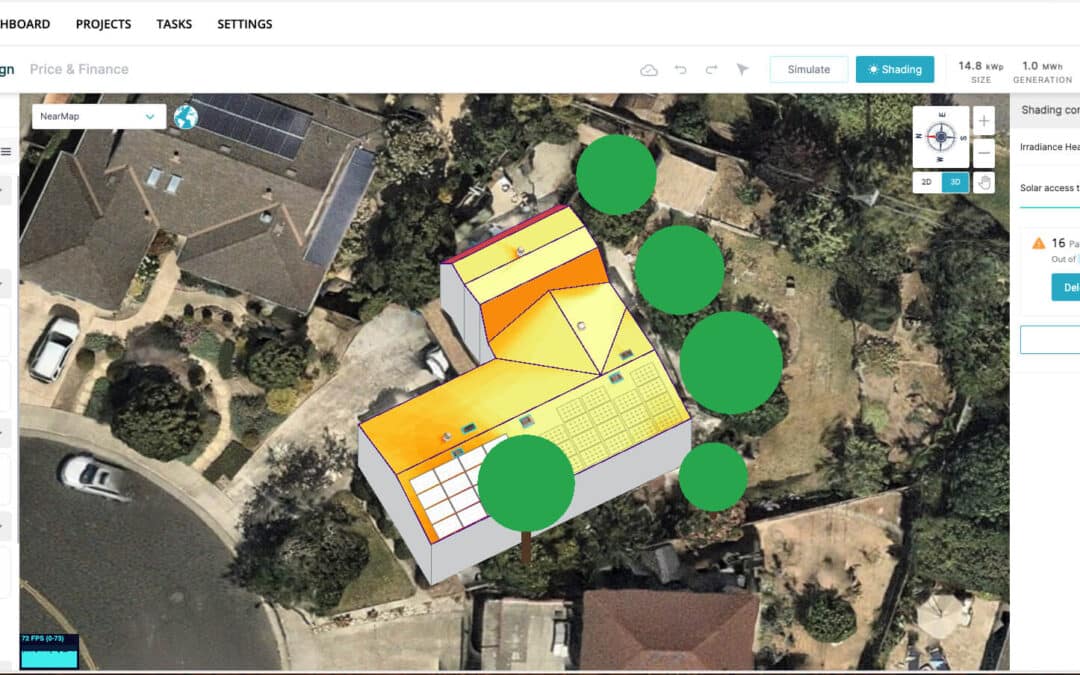Select the flag pointer tool
Screen dimensions: 1080x675
742,69
